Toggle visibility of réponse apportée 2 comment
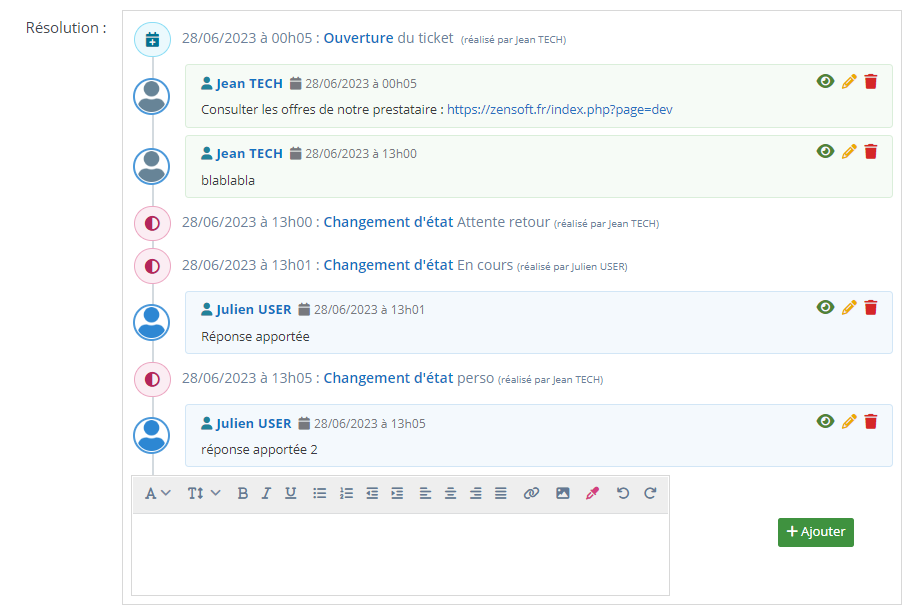Image resolution: width=906 pixels, height=611 pixels. pyautogui.click(x=825, y=421)
